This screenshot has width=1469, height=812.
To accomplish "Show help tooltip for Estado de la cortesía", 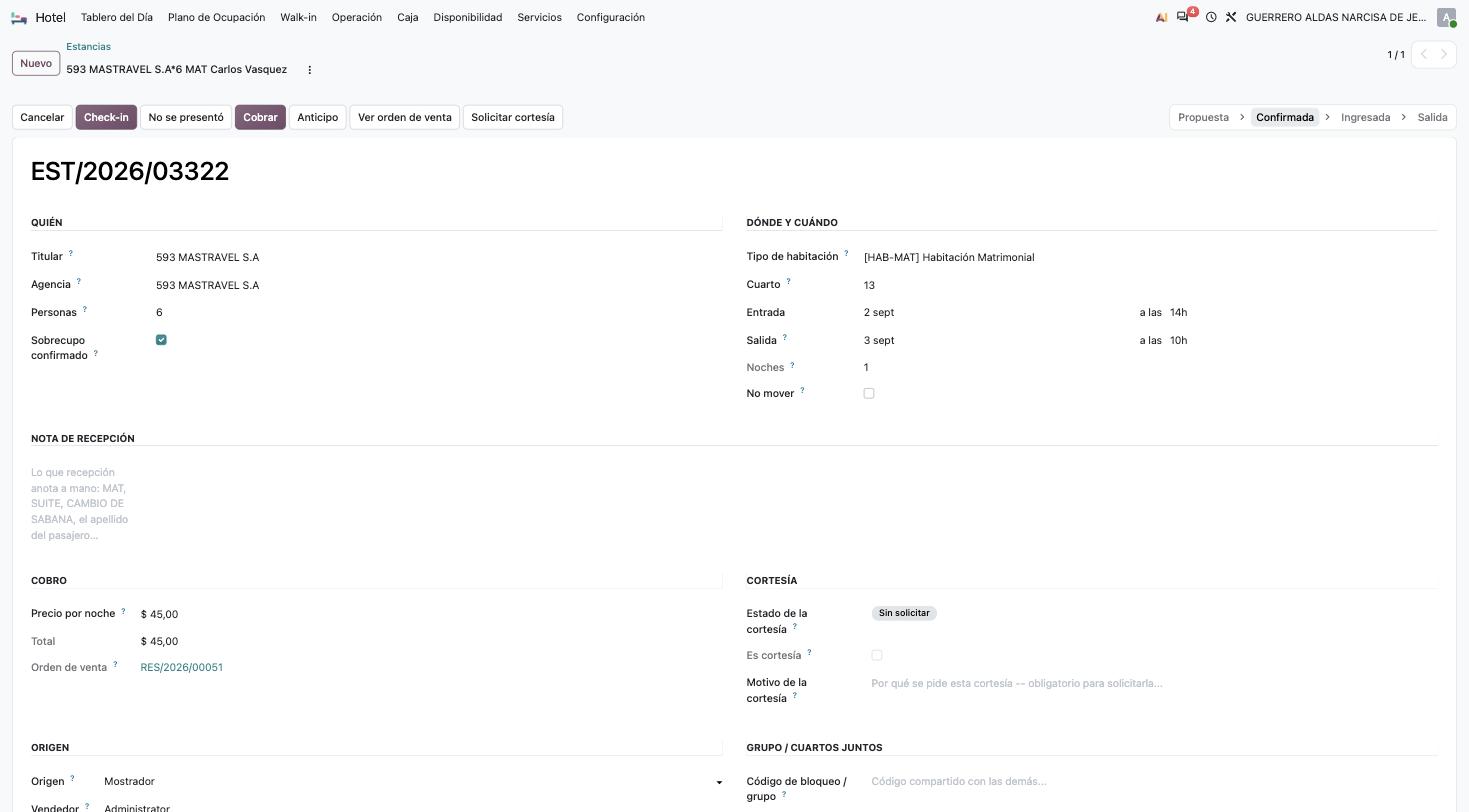I will pyautogui.click(x=795, y=627).
